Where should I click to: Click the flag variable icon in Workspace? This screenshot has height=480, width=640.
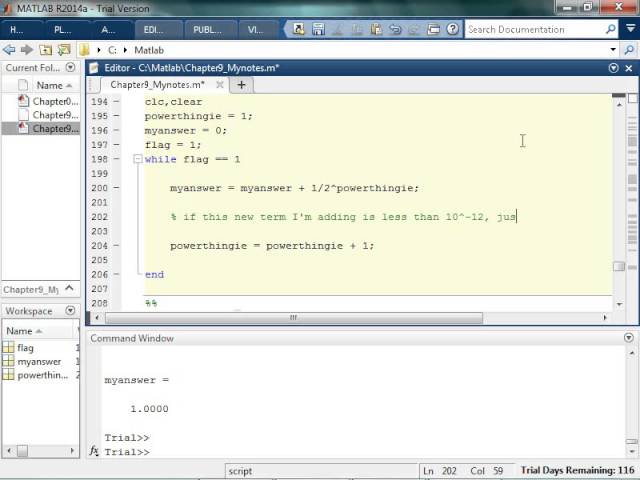pos(8,347)
